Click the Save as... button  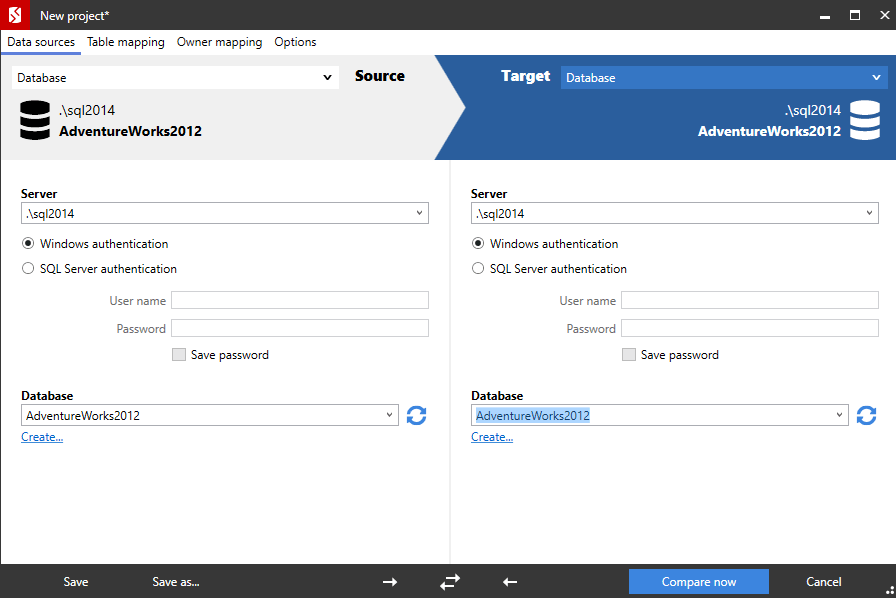pyautogui.click(x=175, y=582)
